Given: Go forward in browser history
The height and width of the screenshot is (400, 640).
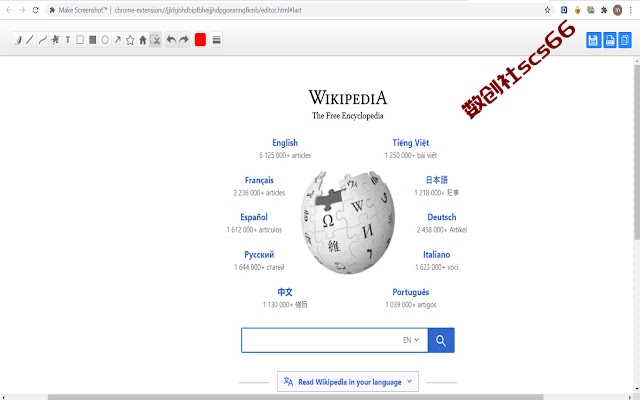Looking at the screenshot, I should 22,10.
